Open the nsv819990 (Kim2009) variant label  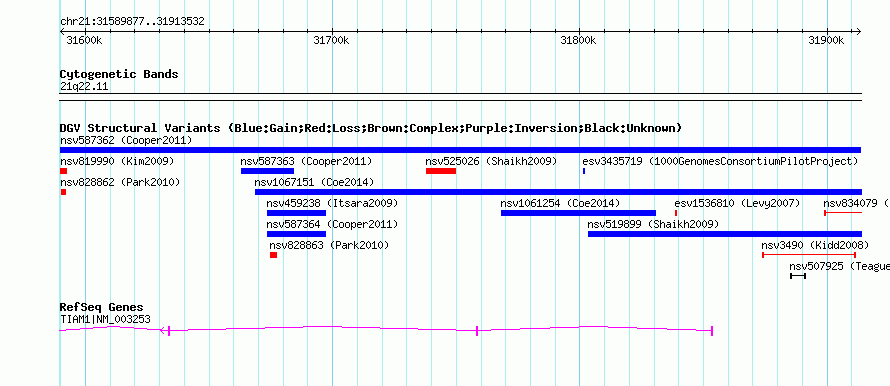pyautogui.click(x=117, y=161)
